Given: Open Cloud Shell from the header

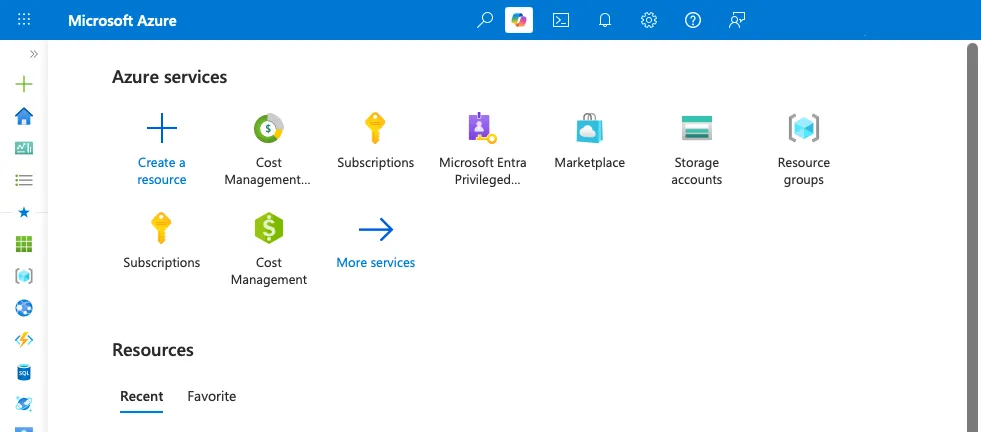Looking at the screenshot, I should point(561,20).
